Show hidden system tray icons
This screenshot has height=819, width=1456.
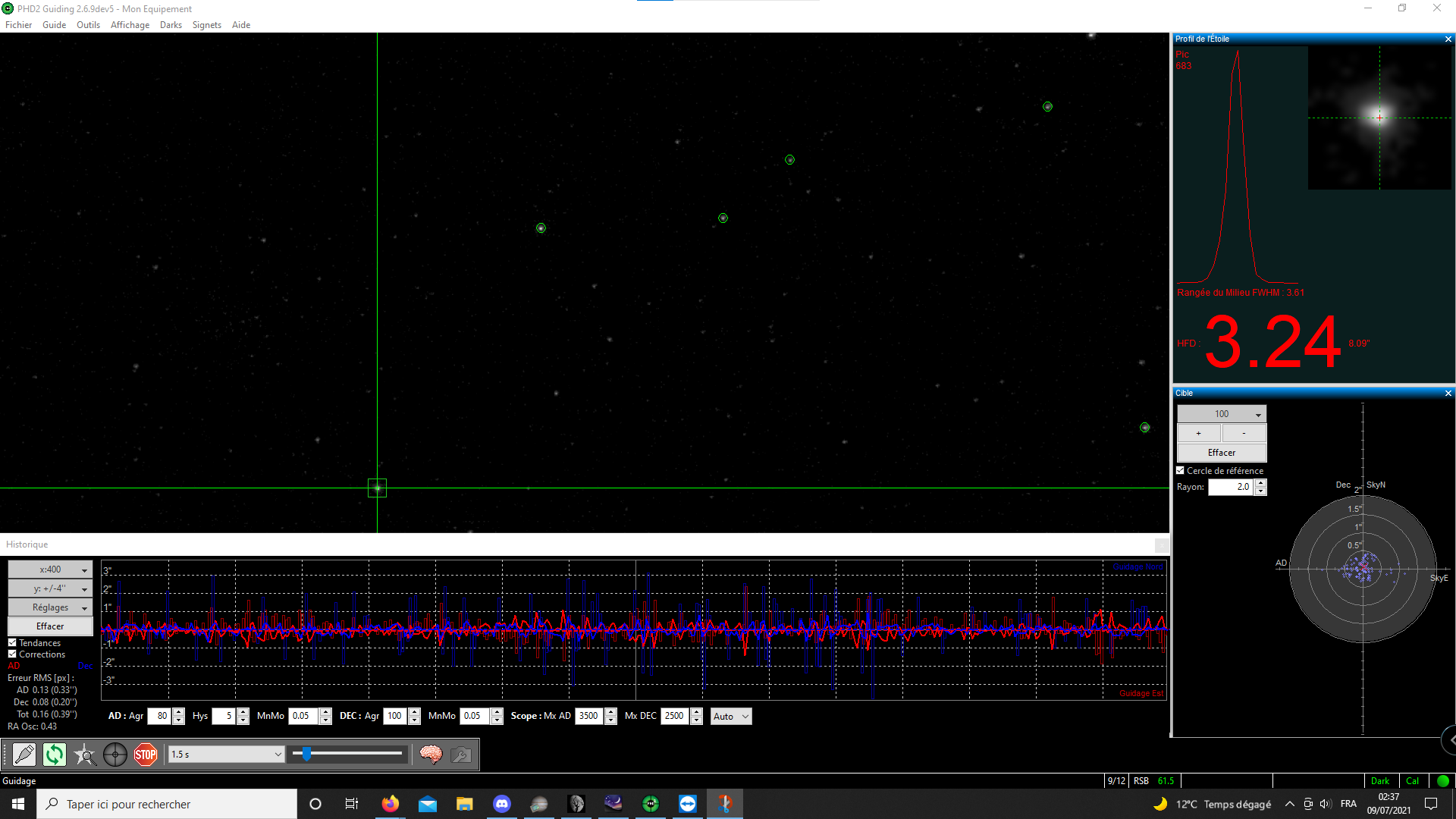pyautogui.click(x=1289, y=804)
